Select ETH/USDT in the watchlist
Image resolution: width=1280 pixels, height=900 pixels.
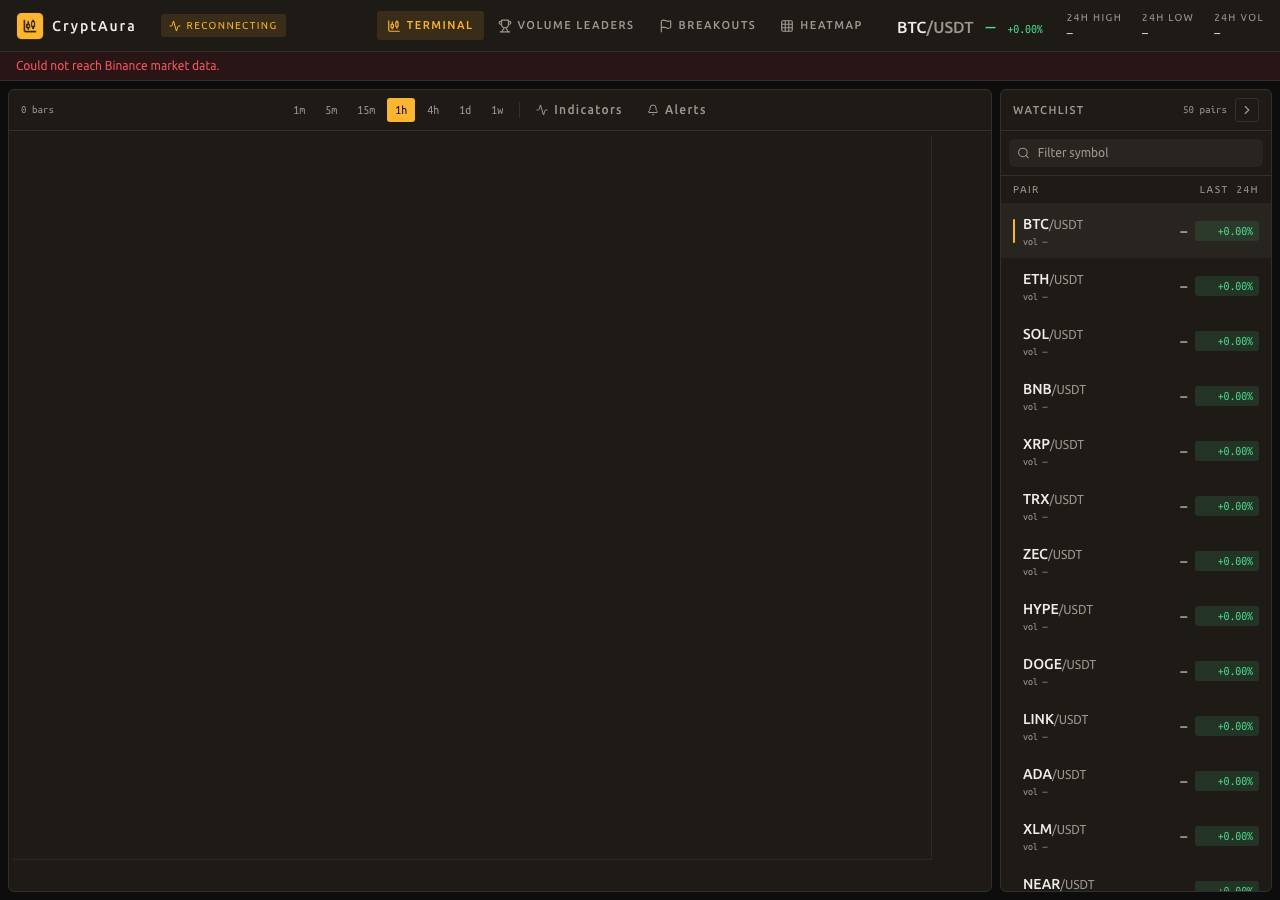(1136, 286)
